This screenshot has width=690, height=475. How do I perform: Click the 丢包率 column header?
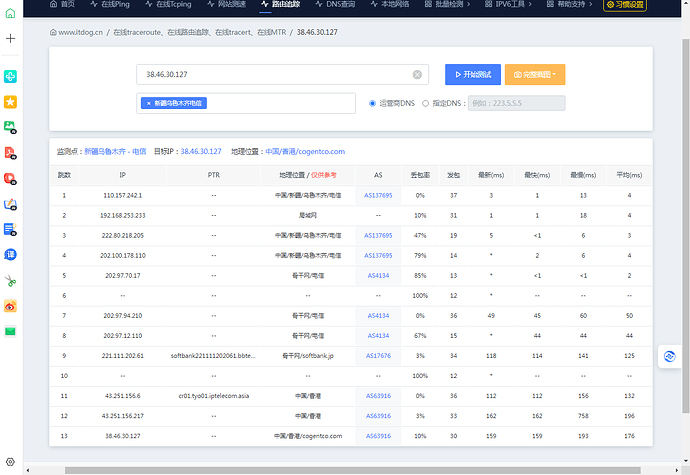[420, 175]
